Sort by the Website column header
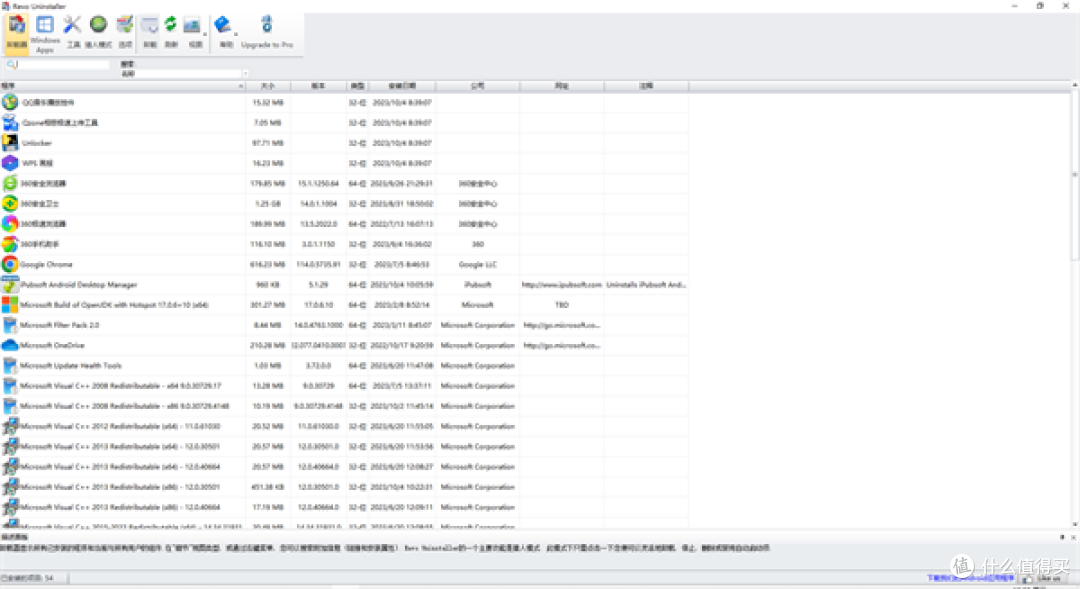 [x=561, y=86]
